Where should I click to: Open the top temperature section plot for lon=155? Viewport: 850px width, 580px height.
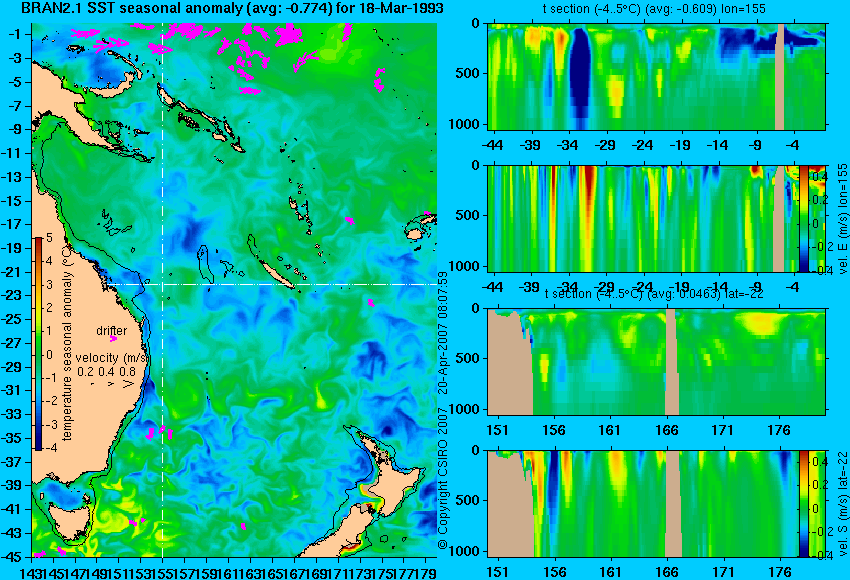click(x=656, y=76)
